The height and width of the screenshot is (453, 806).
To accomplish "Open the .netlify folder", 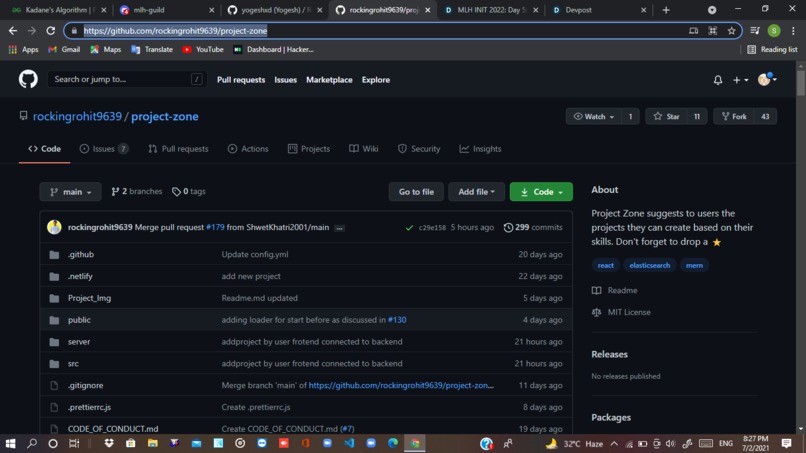I will [80, 276].
